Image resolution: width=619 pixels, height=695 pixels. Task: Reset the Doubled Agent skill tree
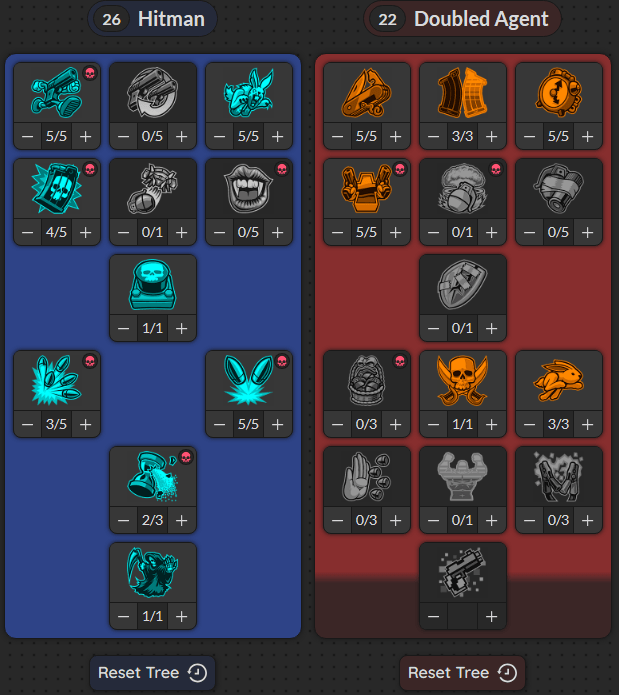click(x=462, y=673)
